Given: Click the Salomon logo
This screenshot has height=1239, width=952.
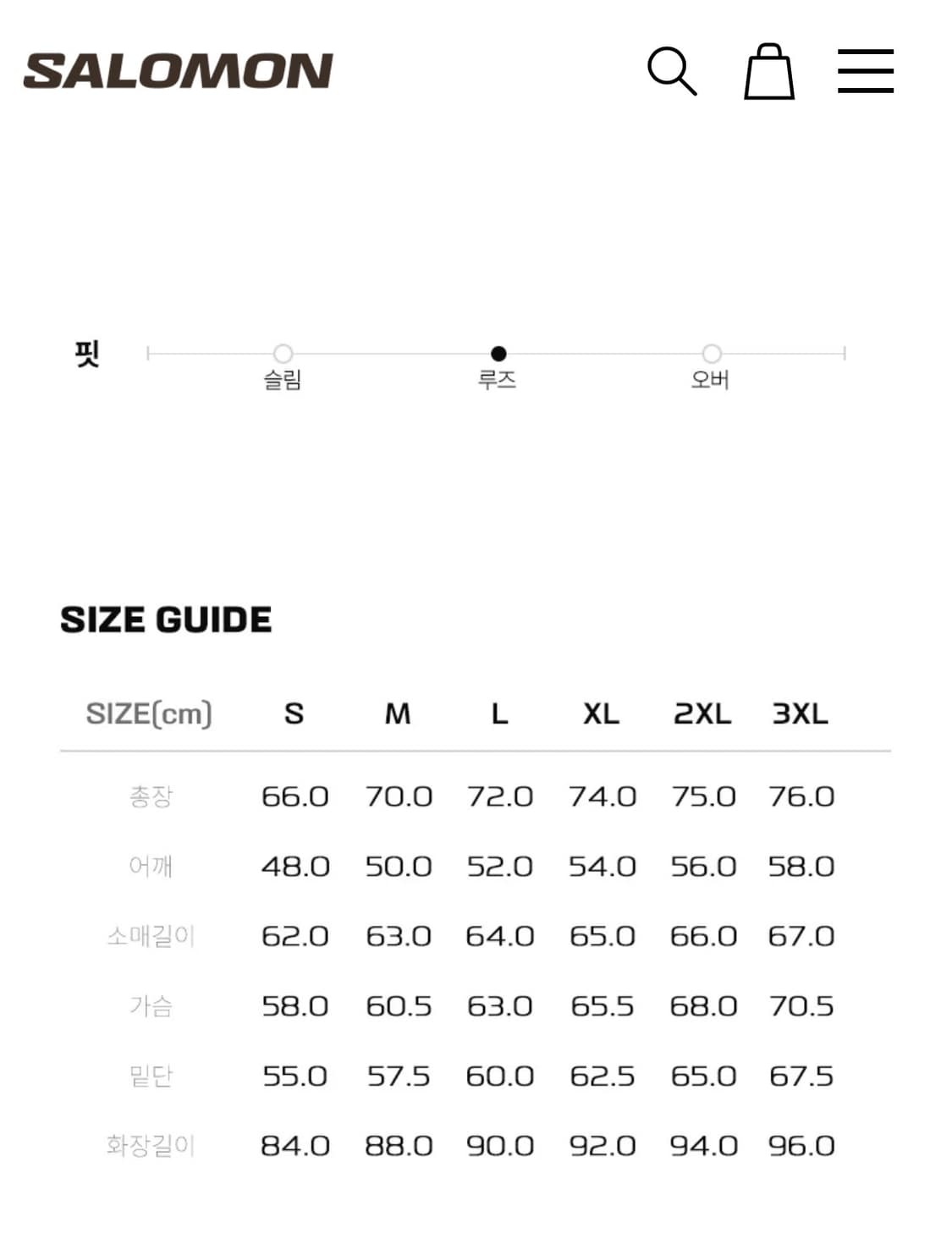Looking at the screenshot, I should point(179,71).
